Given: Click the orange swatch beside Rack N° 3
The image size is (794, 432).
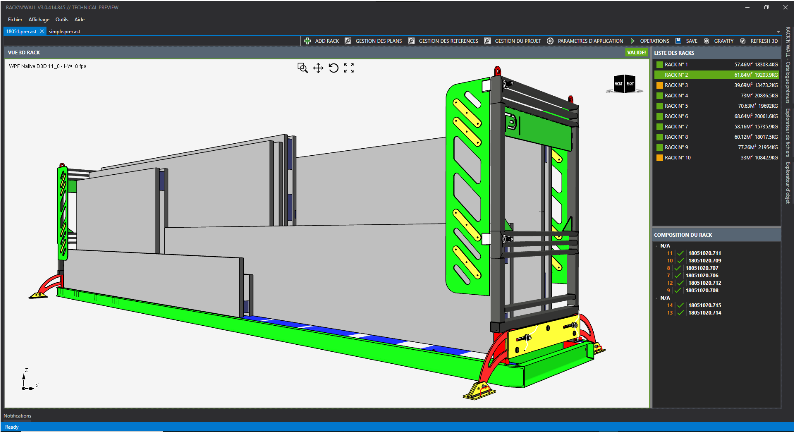Looking at the screenshot, I should (658, 85).
